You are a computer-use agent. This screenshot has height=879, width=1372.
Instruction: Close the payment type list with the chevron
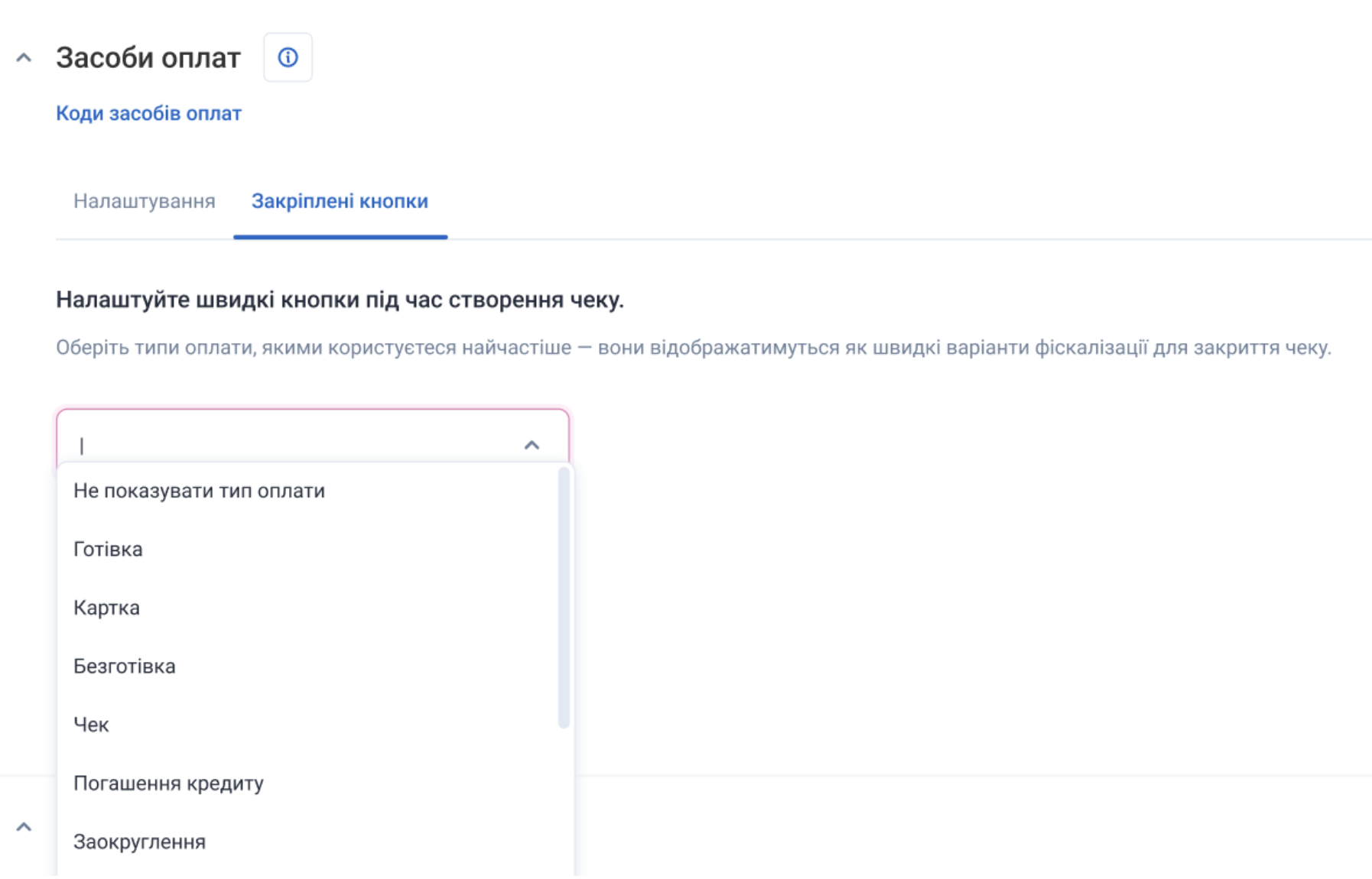(x=532, y=445)
